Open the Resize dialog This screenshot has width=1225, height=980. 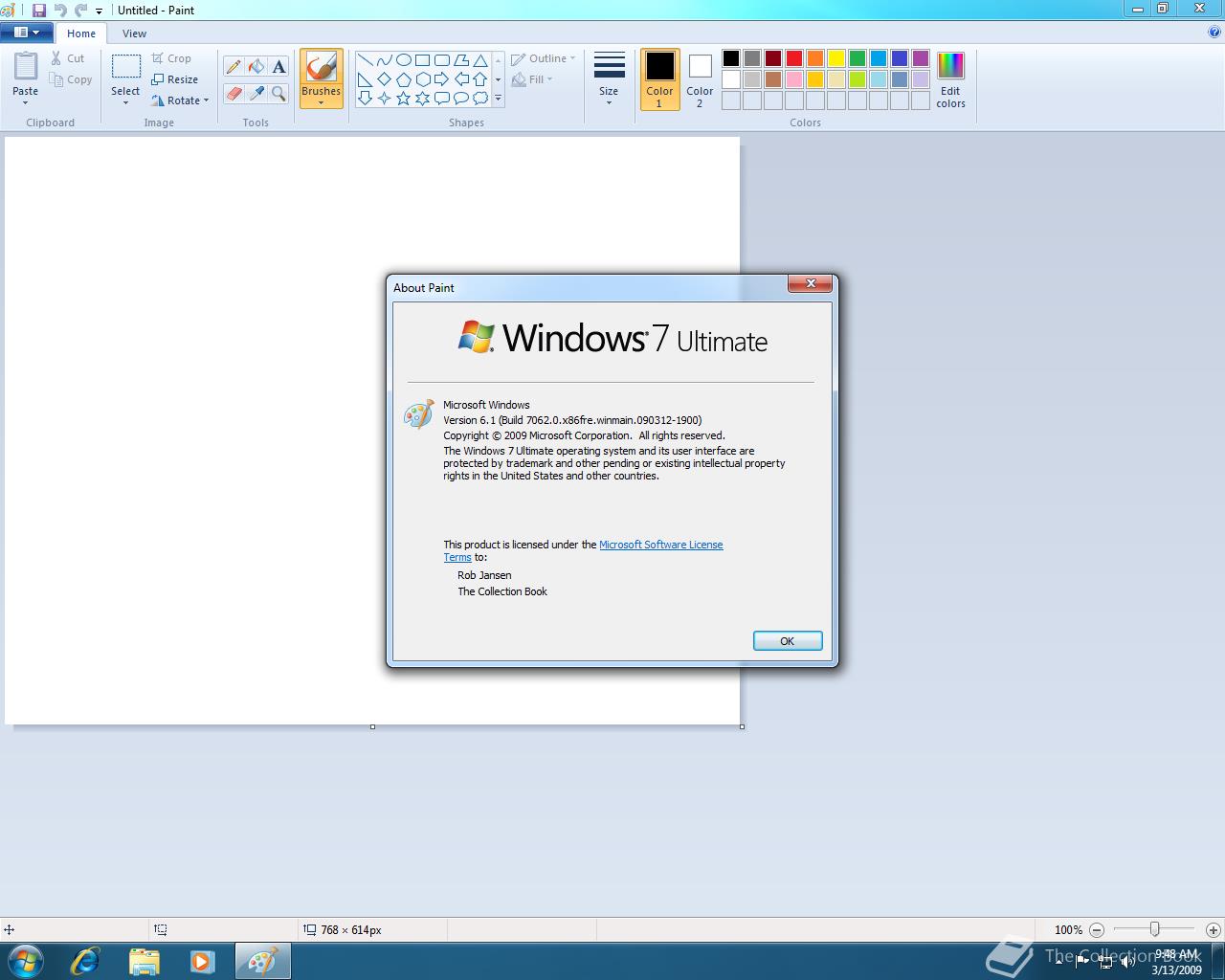[x=174, y=79]
